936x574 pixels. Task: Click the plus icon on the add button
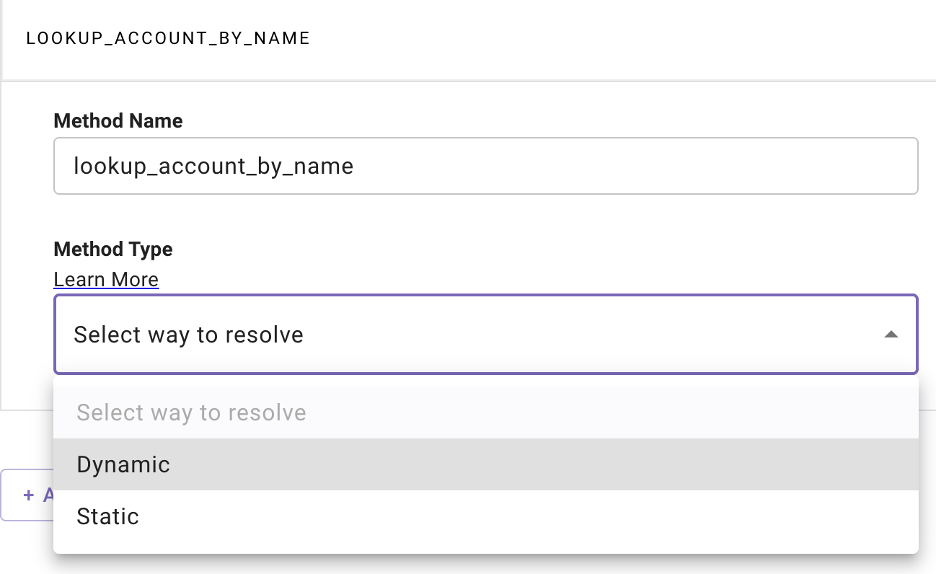28,495
